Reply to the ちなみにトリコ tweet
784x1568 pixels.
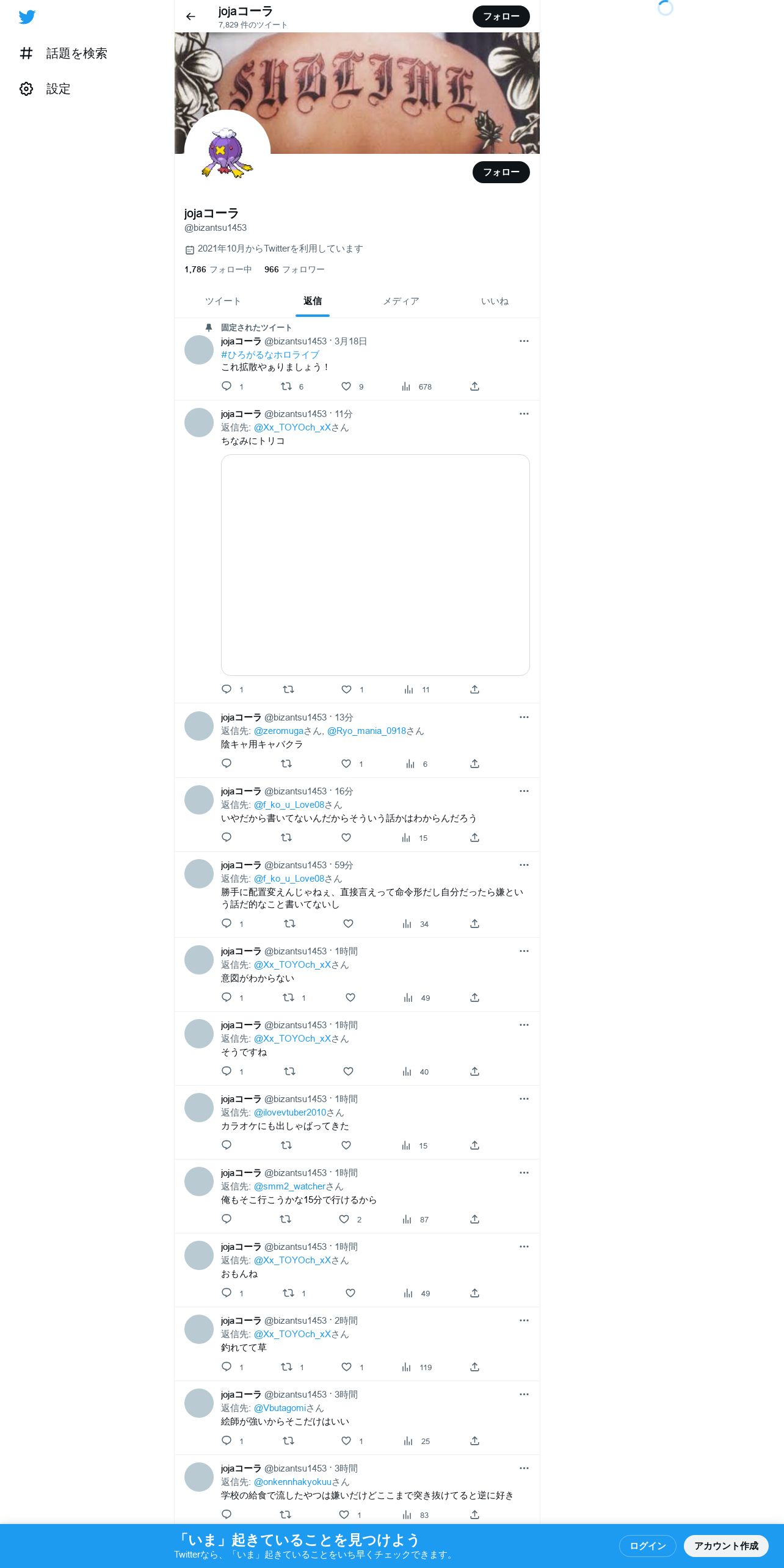tap(227, 689)
